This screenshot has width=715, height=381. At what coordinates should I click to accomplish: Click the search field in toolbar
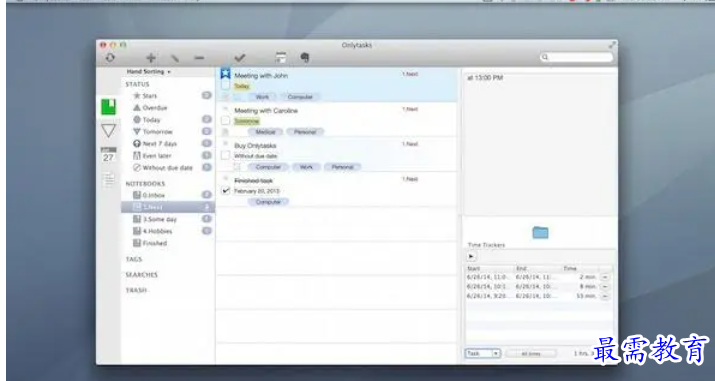pos(576,57)
